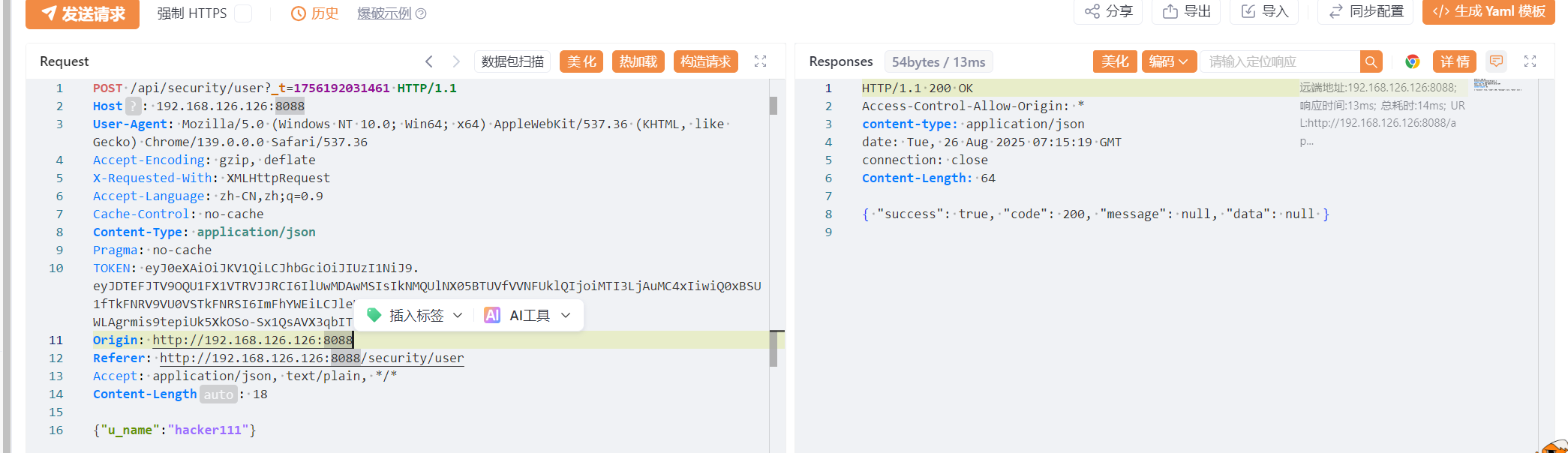
Task: Click the Request editor vertical scrollbar
Action: (773, 225)
